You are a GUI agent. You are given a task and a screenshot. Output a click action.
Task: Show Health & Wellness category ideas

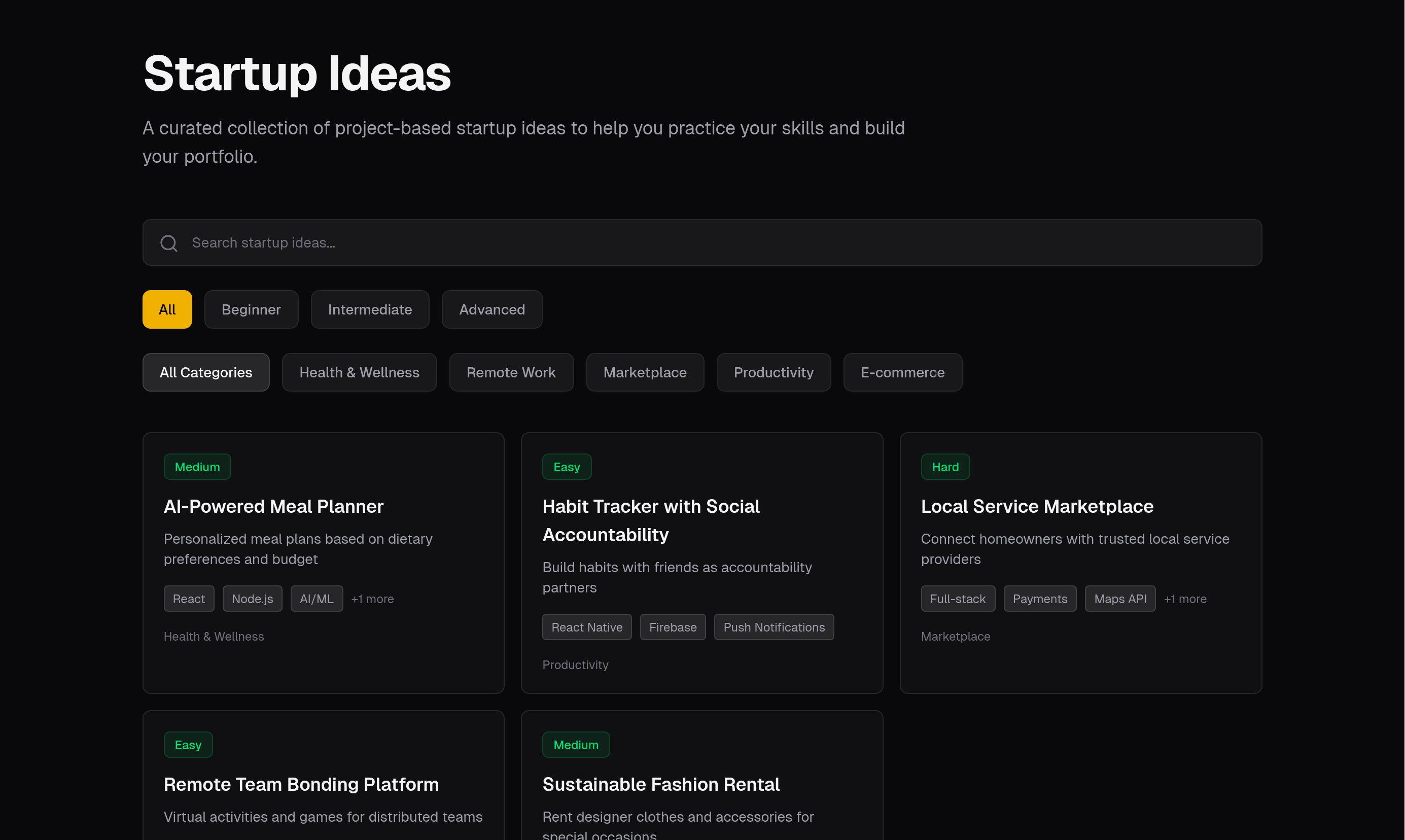click(x=359, y=372)
